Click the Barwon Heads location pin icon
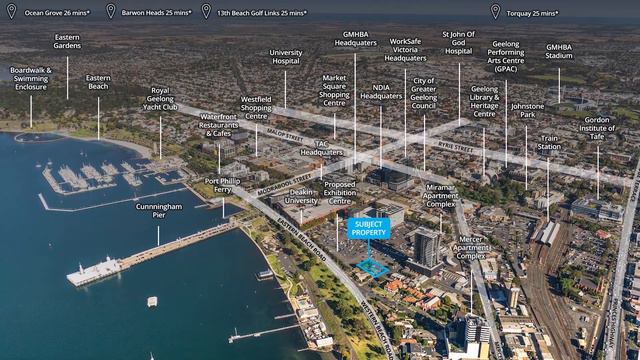 pos(111,11)
